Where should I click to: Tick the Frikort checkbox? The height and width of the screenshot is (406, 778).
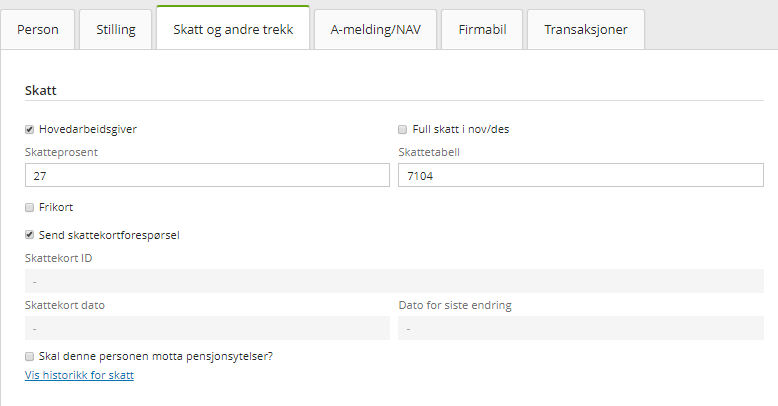click(x=30, y=207)
